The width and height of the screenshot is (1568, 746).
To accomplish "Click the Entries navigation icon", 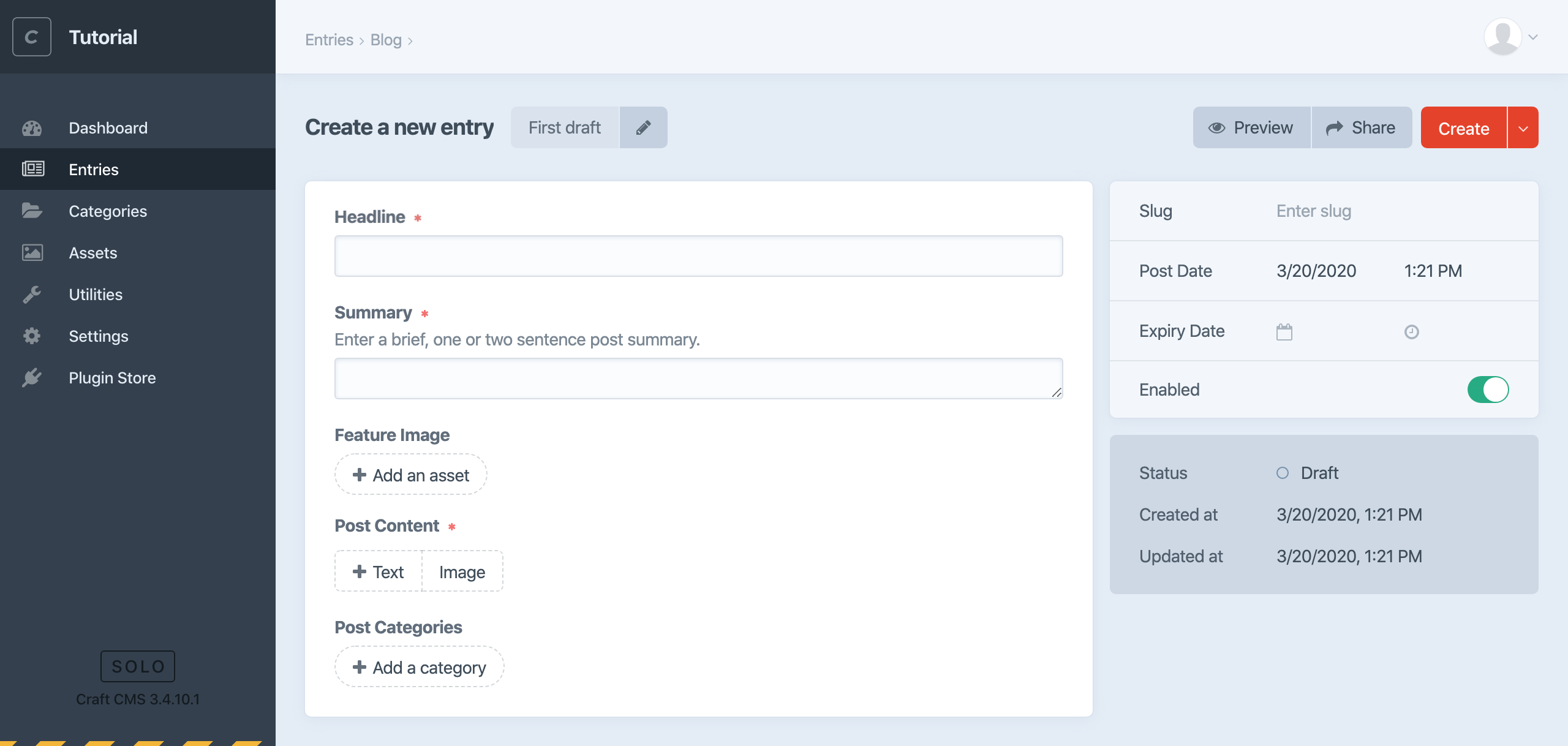I will [x=33, y=168].
